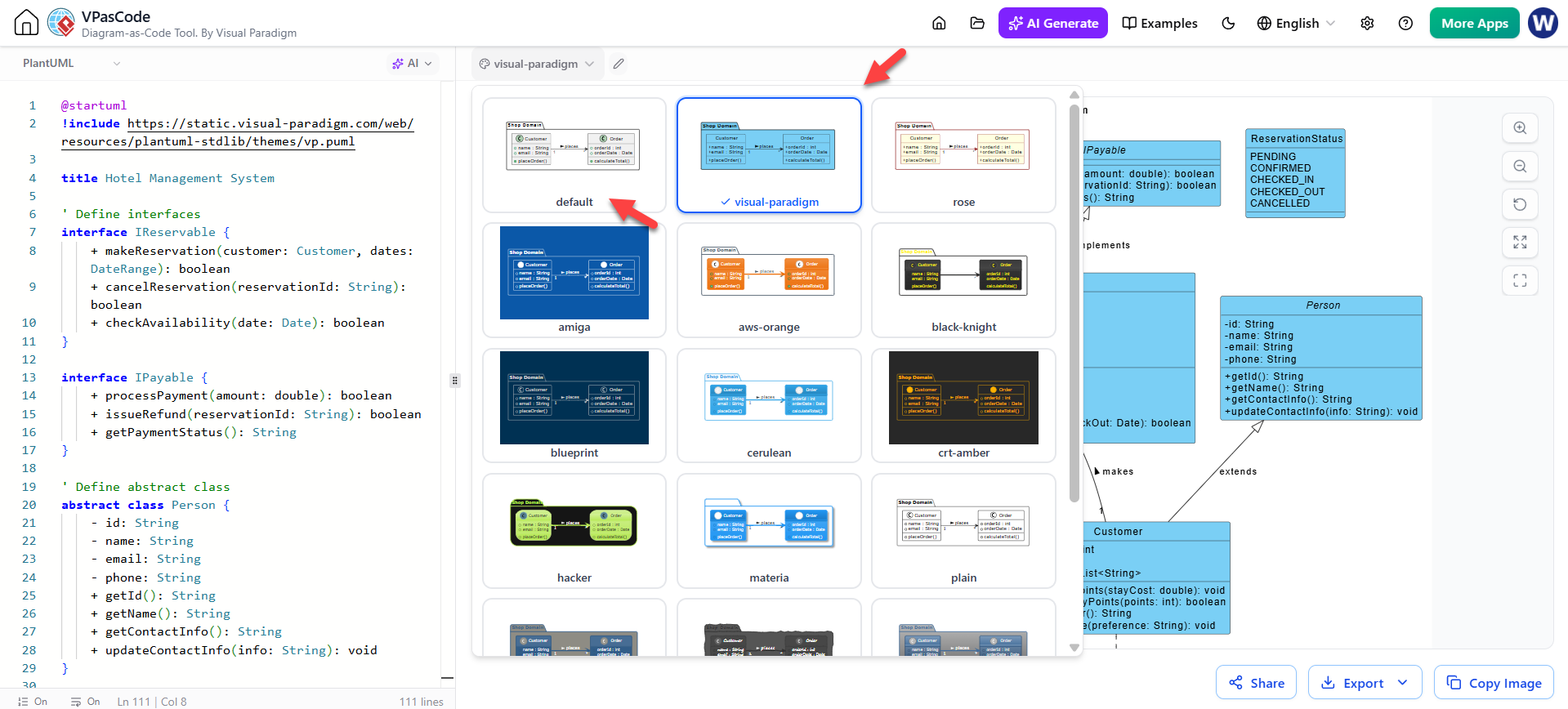This screenshot has height=709, width=1568.
Task: Choose the visual-paradigm theme
Action: pos(769,155)
